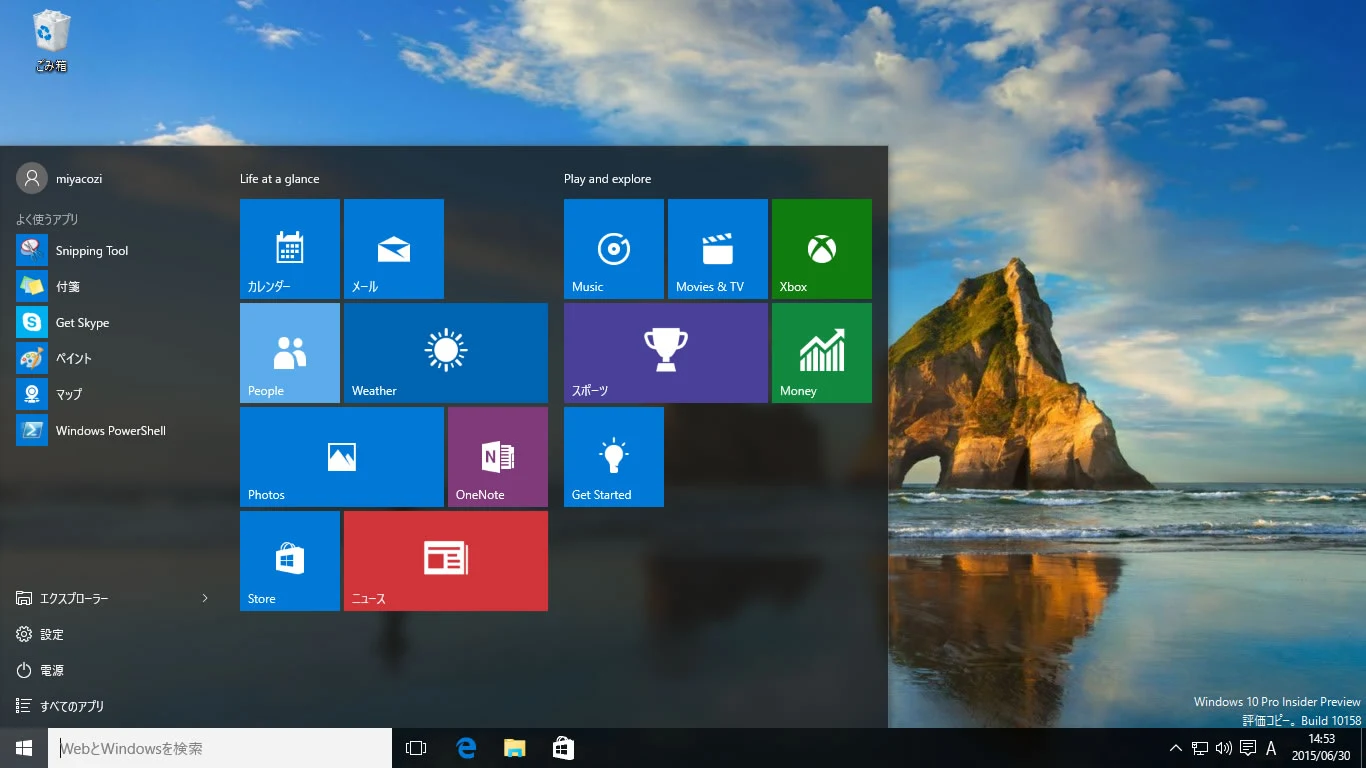1366x768 pixels.
Task: Open the Music tile
Action: (x=614, y=249)
